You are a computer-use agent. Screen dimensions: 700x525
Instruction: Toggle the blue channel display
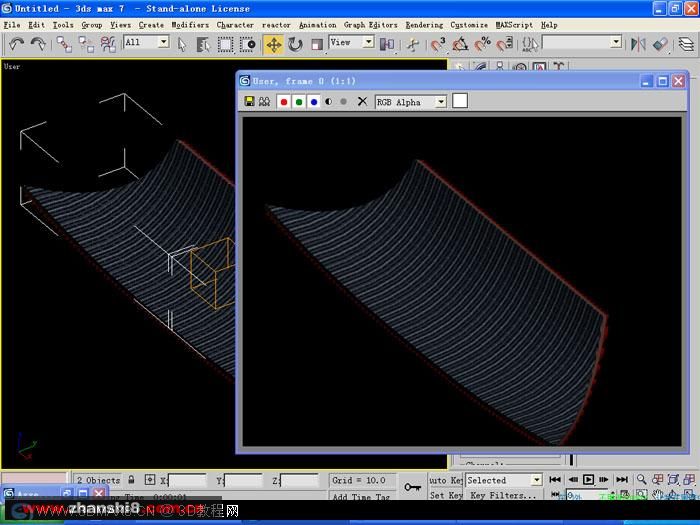click(x=314, y=102)
